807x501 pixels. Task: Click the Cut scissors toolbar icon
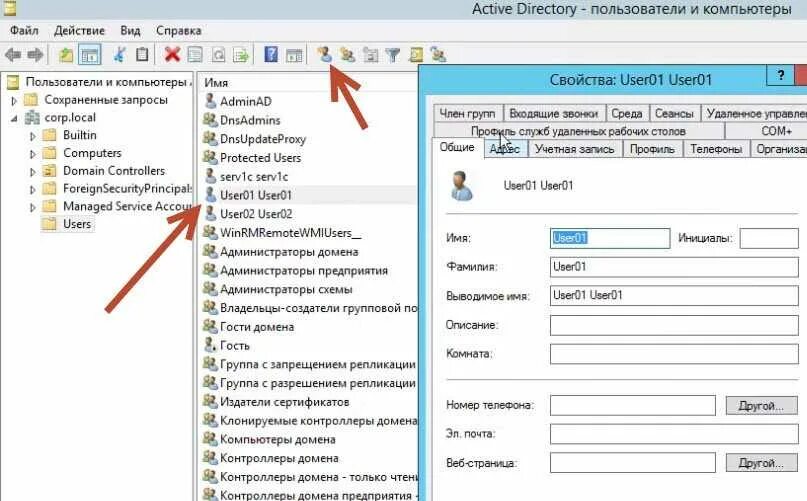119,54
